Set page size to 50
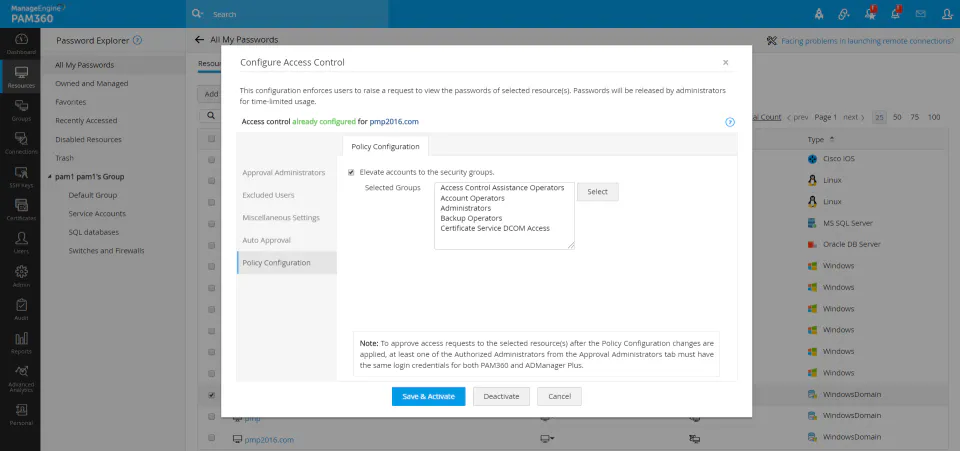Image resolution: width=960 pixels, height=451 pixels. [897, 117]
